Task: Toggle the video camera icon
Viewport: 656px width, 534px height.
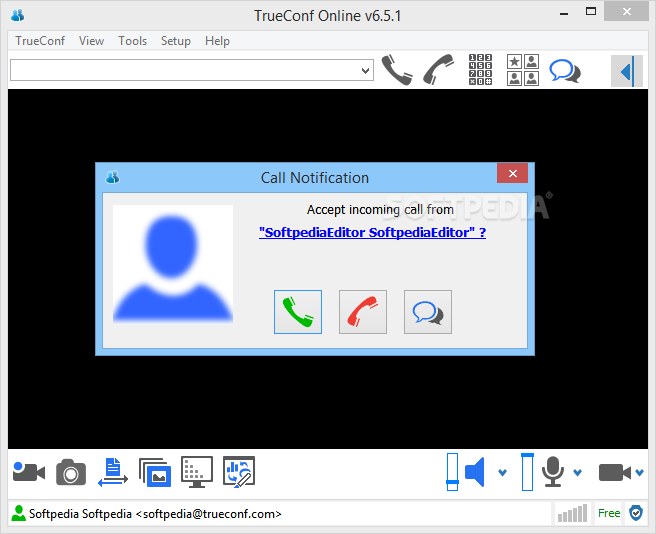Action: 615,472
